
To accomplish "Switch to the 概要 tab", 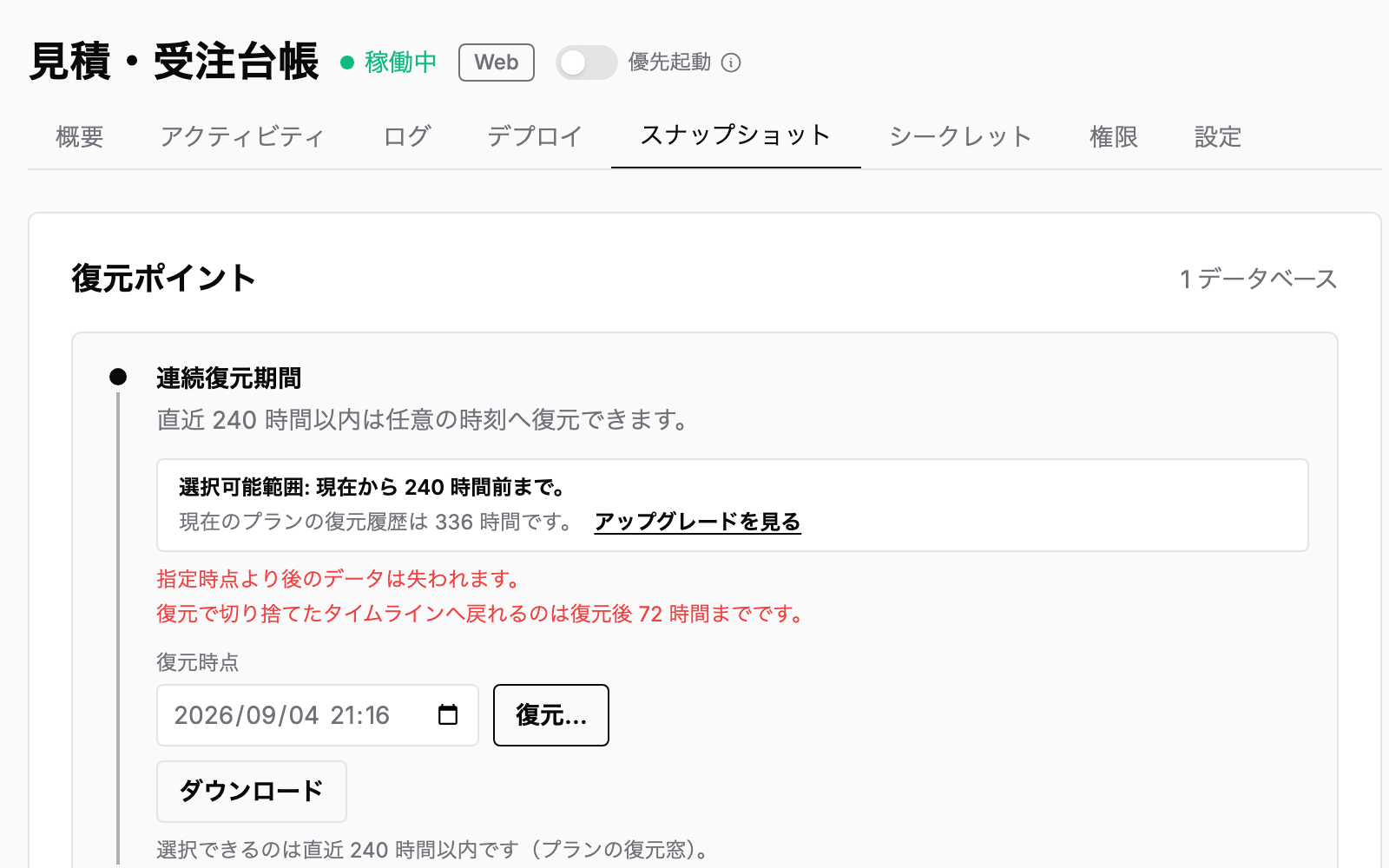I will click(80, 136).
